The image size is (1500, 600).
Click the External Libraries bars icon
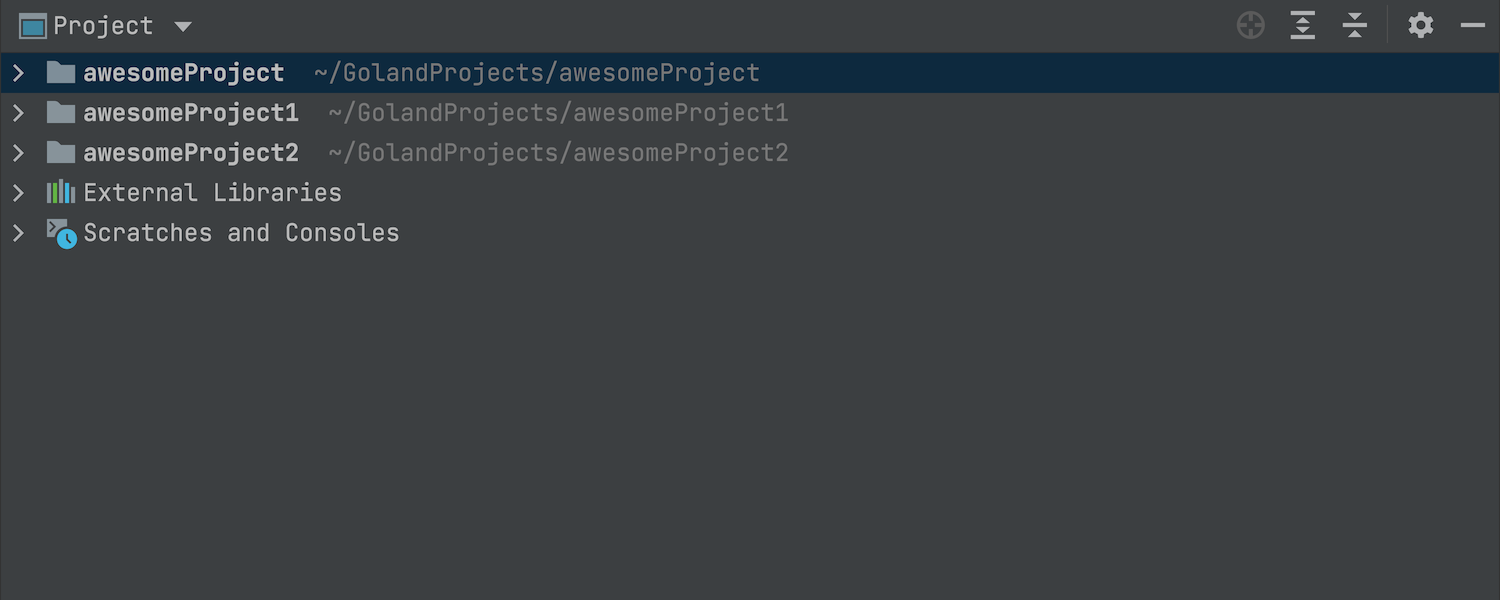(x=61, y=192)
